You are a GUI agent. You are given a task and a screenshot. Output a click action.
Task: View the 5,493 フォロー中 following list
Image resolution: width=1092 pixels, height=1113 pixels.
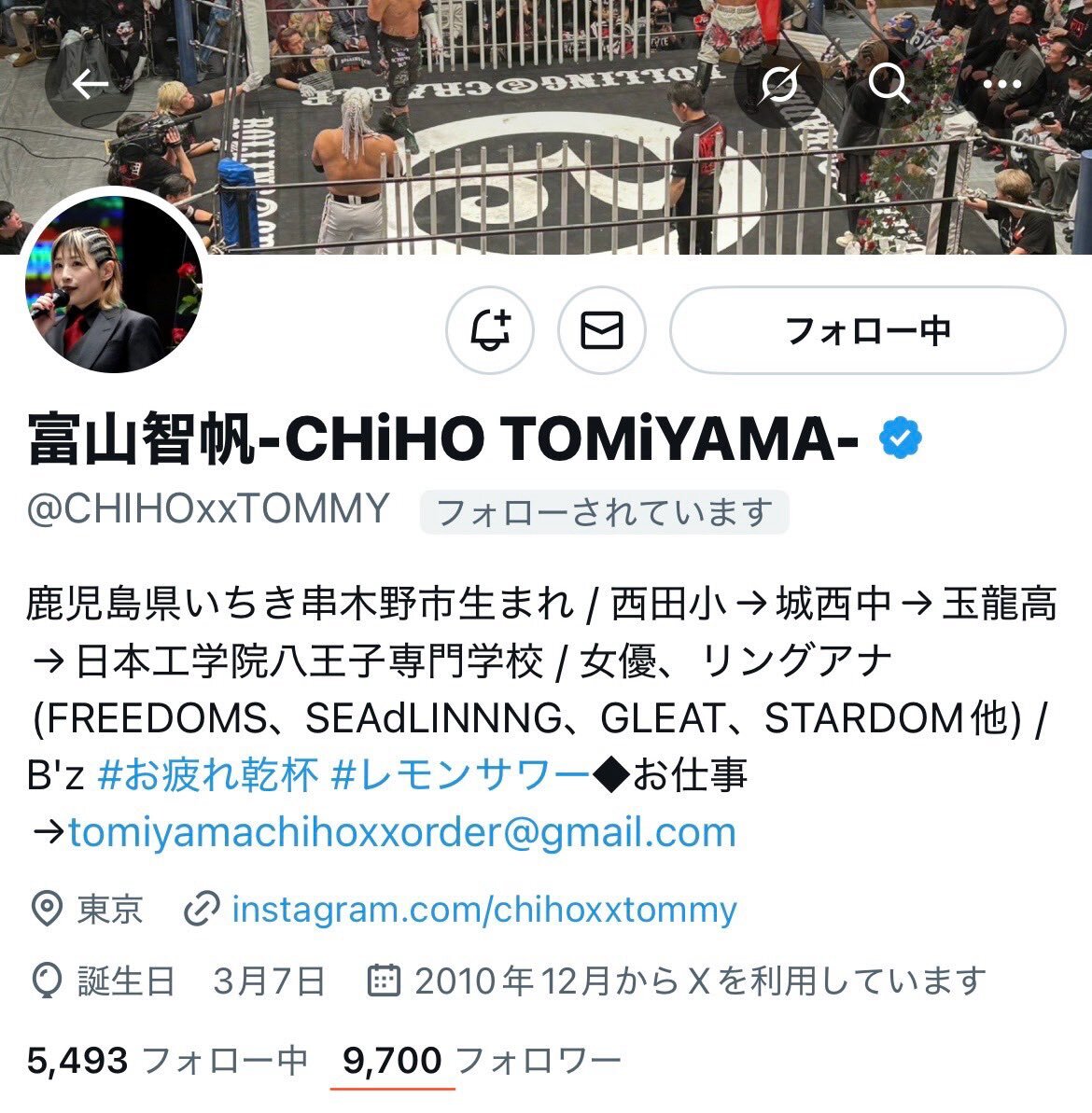[167, 1061]
